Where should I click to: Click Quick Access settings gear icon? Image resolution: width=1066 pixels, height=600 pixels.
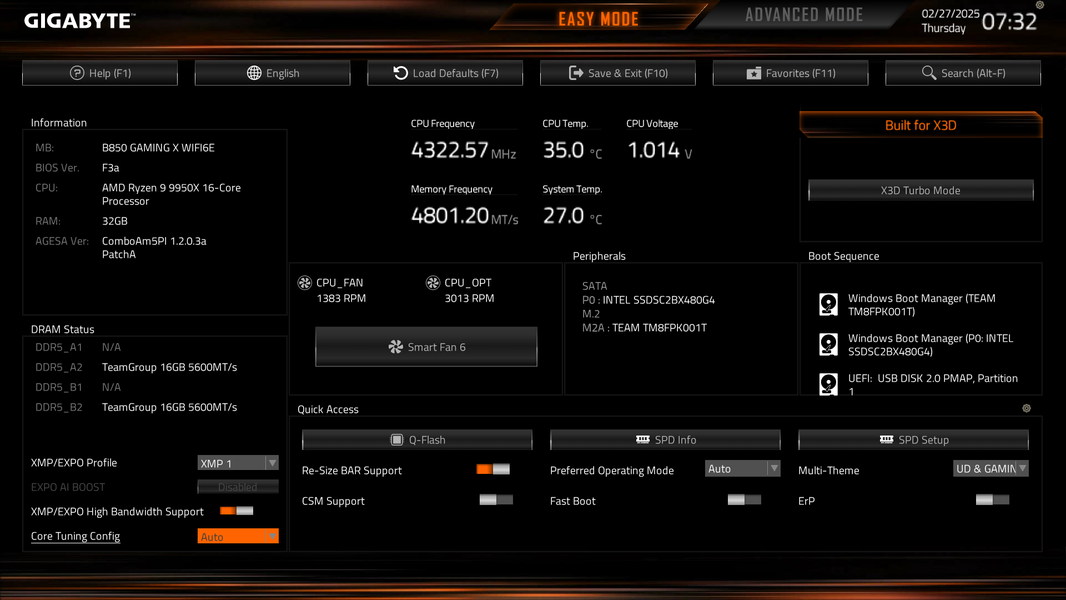click(x=1027, y=408)
